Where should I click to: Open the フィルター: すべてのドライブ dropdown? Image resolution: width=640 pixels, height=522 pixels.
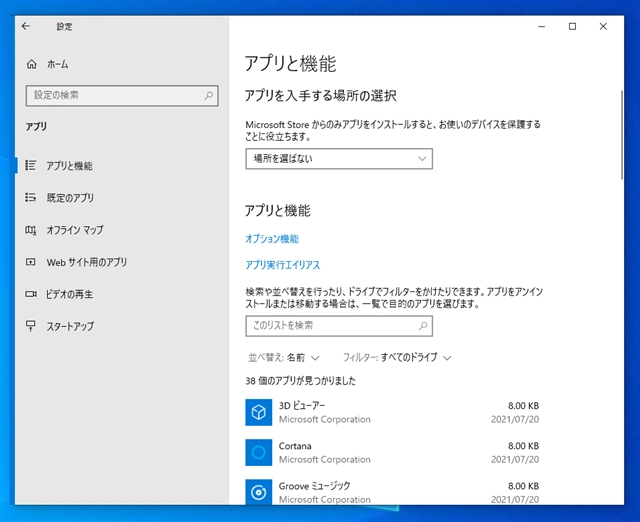pyautogui.click(x=397, y=358)
